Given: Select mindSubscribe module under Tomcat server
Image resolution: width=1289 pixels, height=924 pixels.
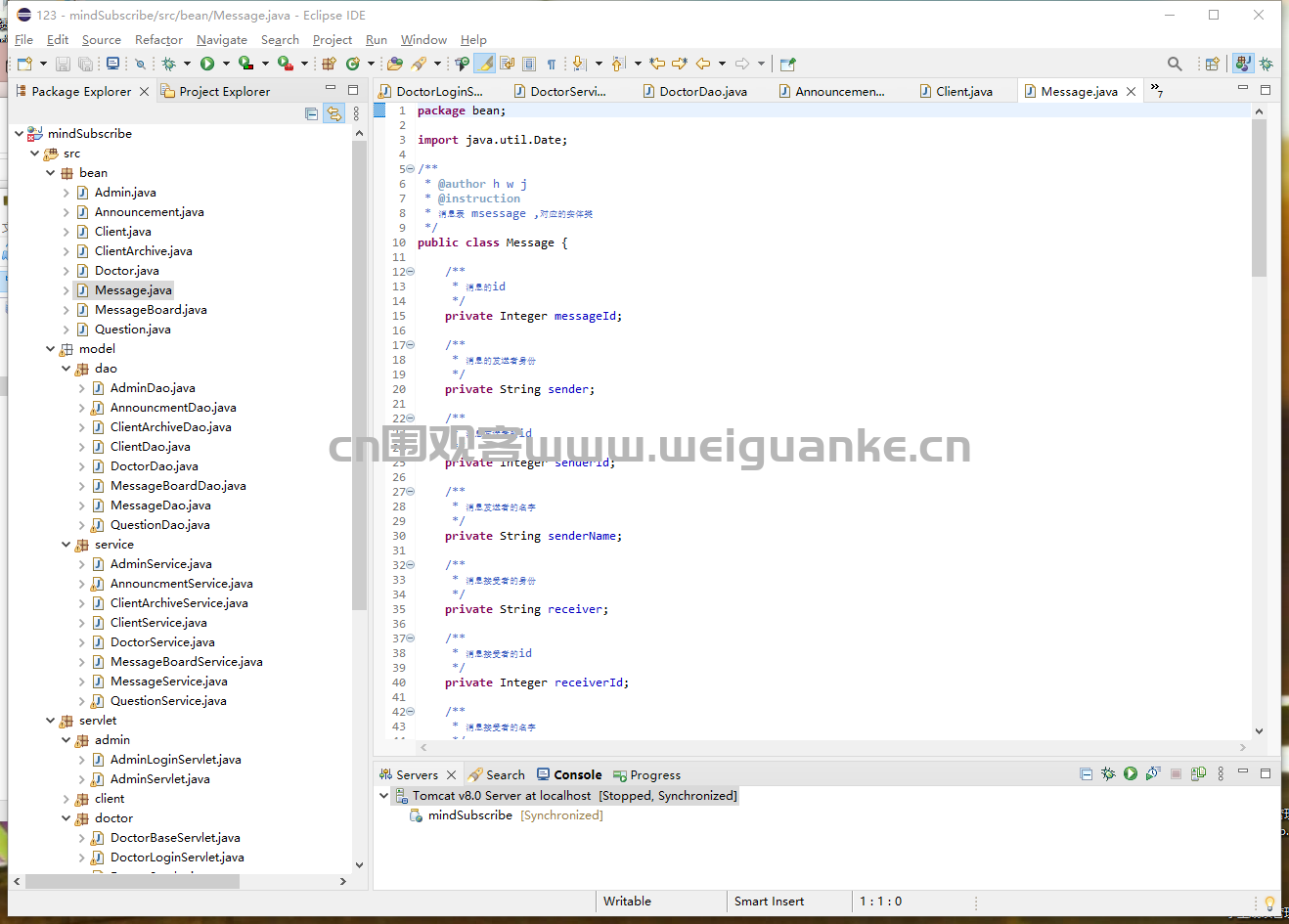Looking at the screenshot, I should pyautogui.click(x=469, y=814).
